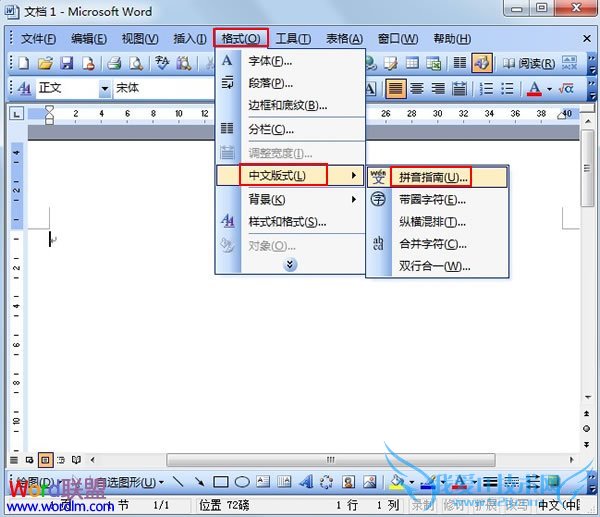Click the Print icon in toolbar
Image resolution: width=600 pixels, height=517 pixels.
(x=114, y=63)
